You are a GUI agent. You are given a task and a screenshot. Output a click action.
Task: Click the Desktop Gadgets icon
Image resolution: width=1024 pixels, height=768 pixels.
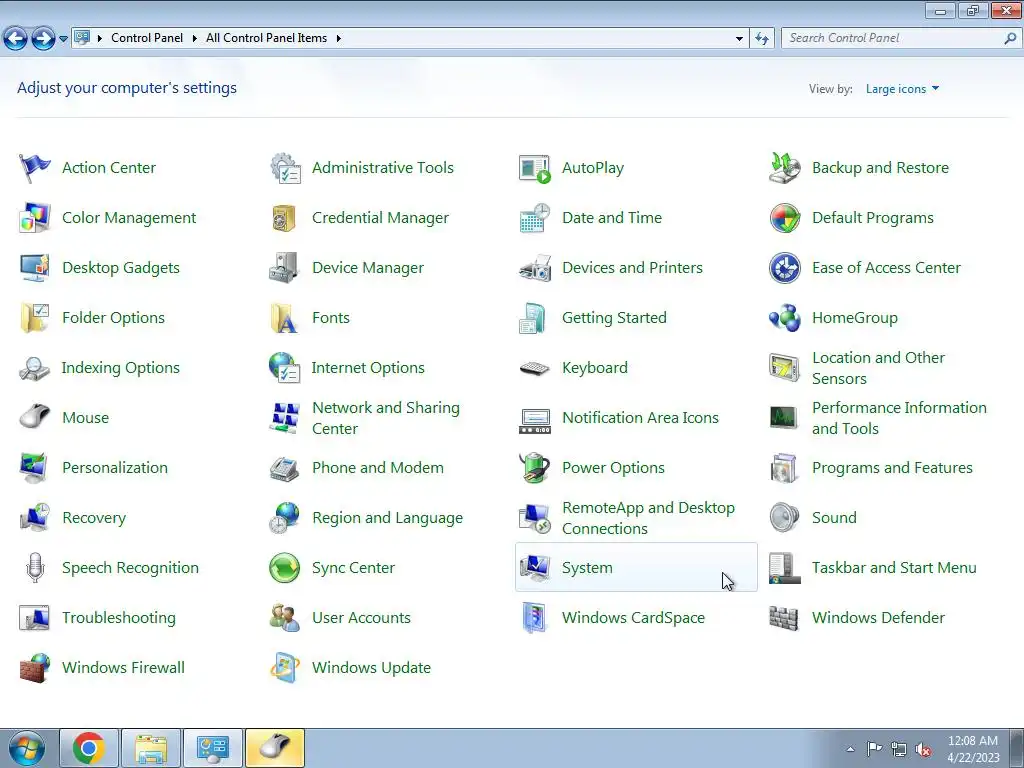[35, 268]
